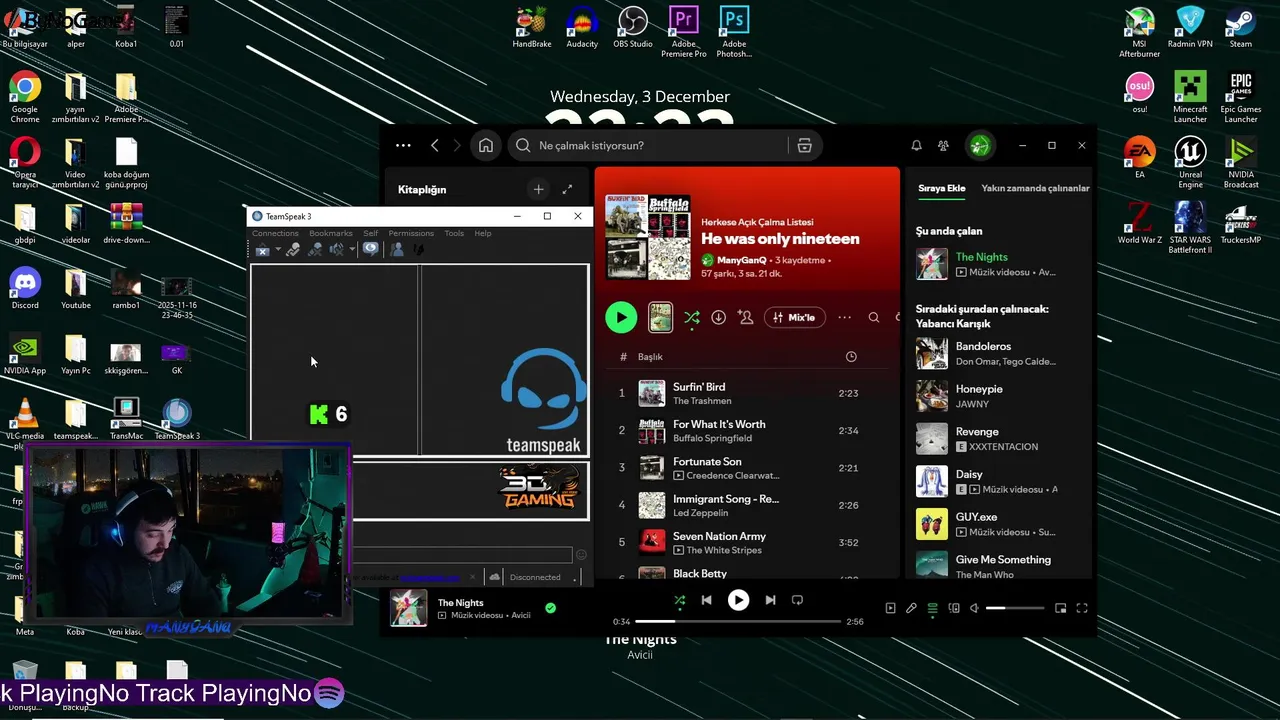The image size is (1280, 720).
Task: Click Led Zeppelin artist link
Action: [x=701, y=513]
